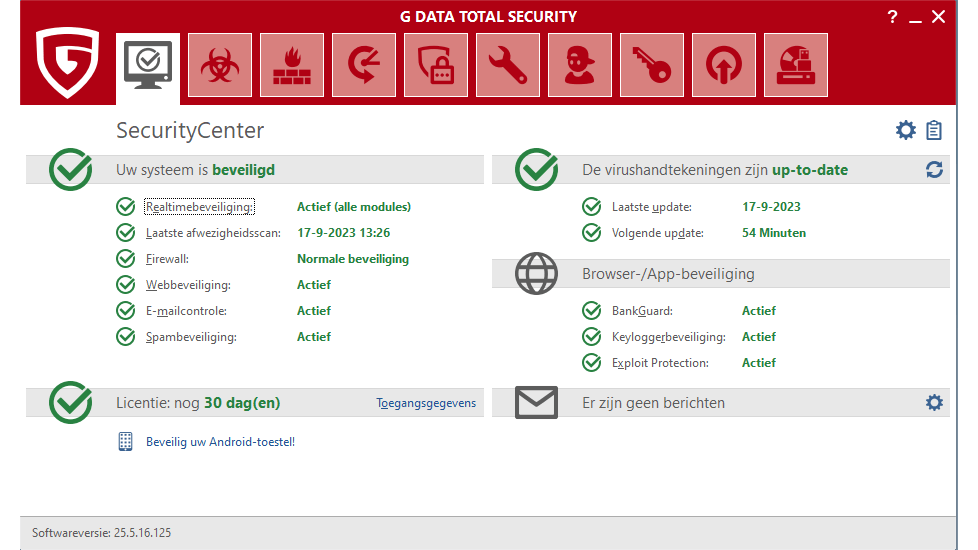Open the Toegangsgegevens link
Image resolution: width=978 pixels, height=550 pixels.
426,403
